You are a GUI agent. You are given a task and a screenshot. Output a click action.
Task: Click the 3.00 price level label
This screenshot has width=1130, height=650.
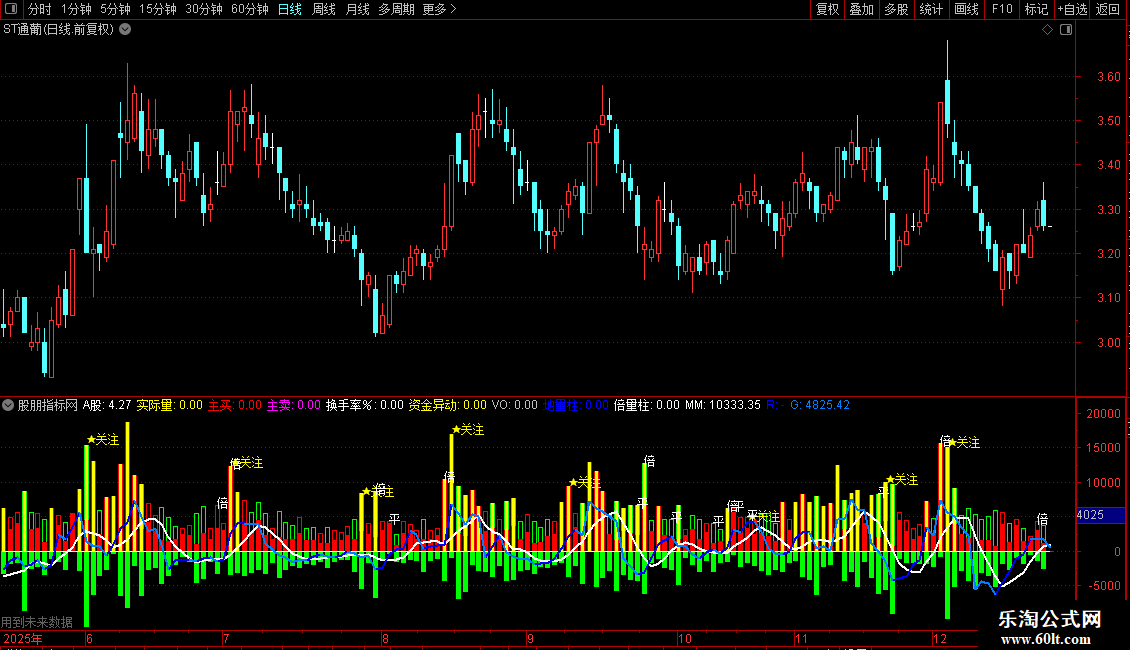pos(1108,342)
